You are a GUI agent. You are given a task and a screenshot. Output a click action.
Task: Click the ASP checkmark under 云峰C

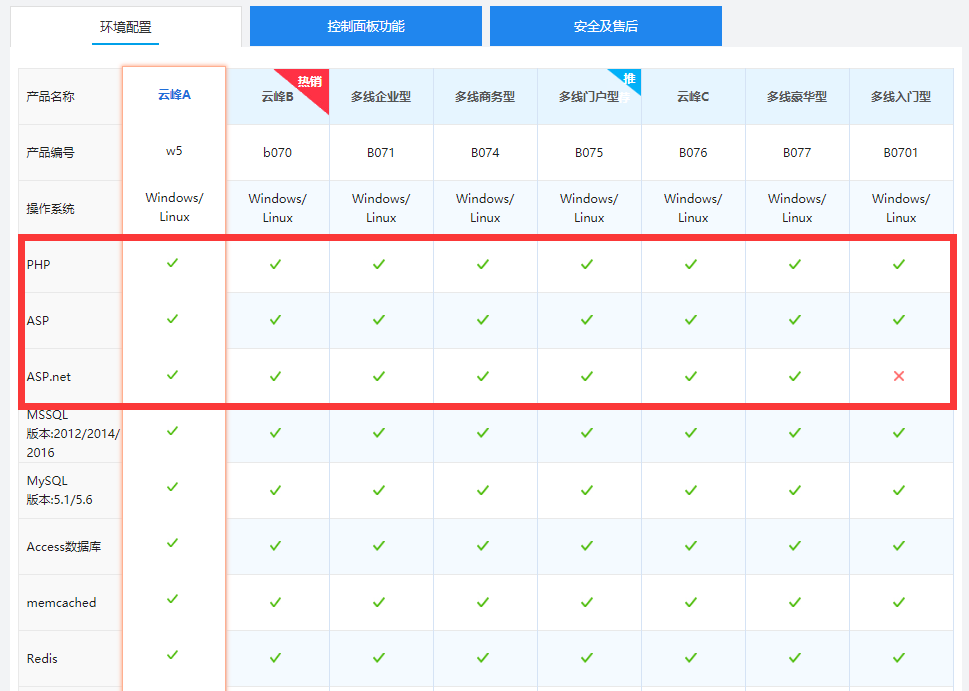691,320
